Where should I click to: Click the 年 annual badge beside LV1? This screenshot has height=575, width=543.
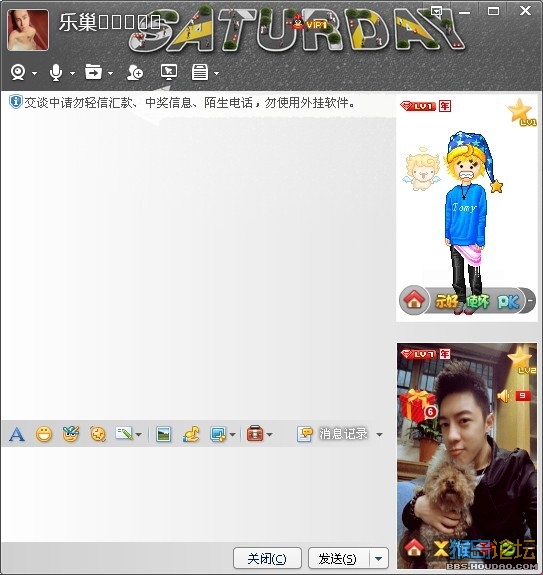(445, 106)
